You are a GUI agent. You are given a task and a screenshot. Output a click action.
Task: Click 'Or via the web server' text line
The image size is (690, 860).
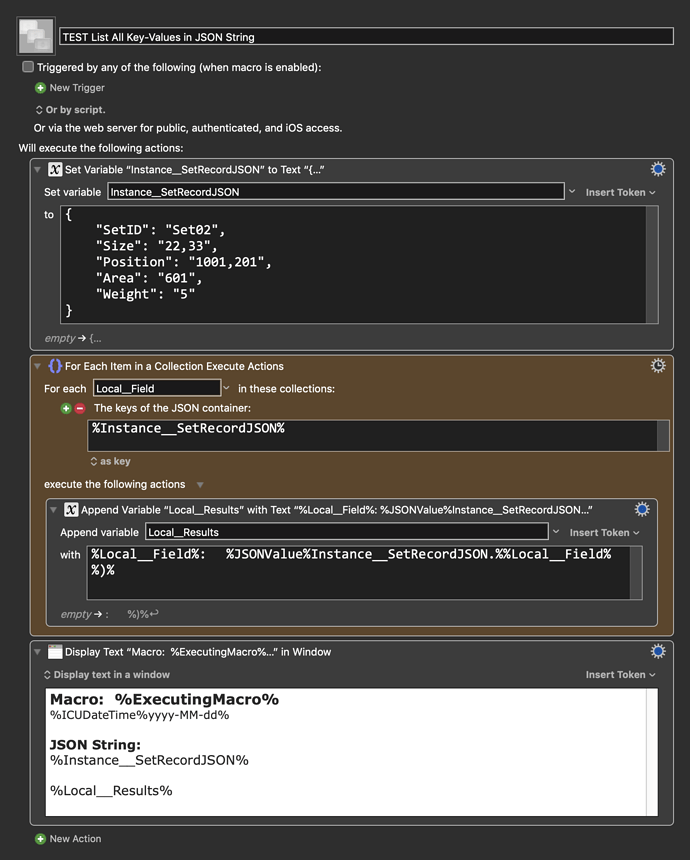[188, 128]
